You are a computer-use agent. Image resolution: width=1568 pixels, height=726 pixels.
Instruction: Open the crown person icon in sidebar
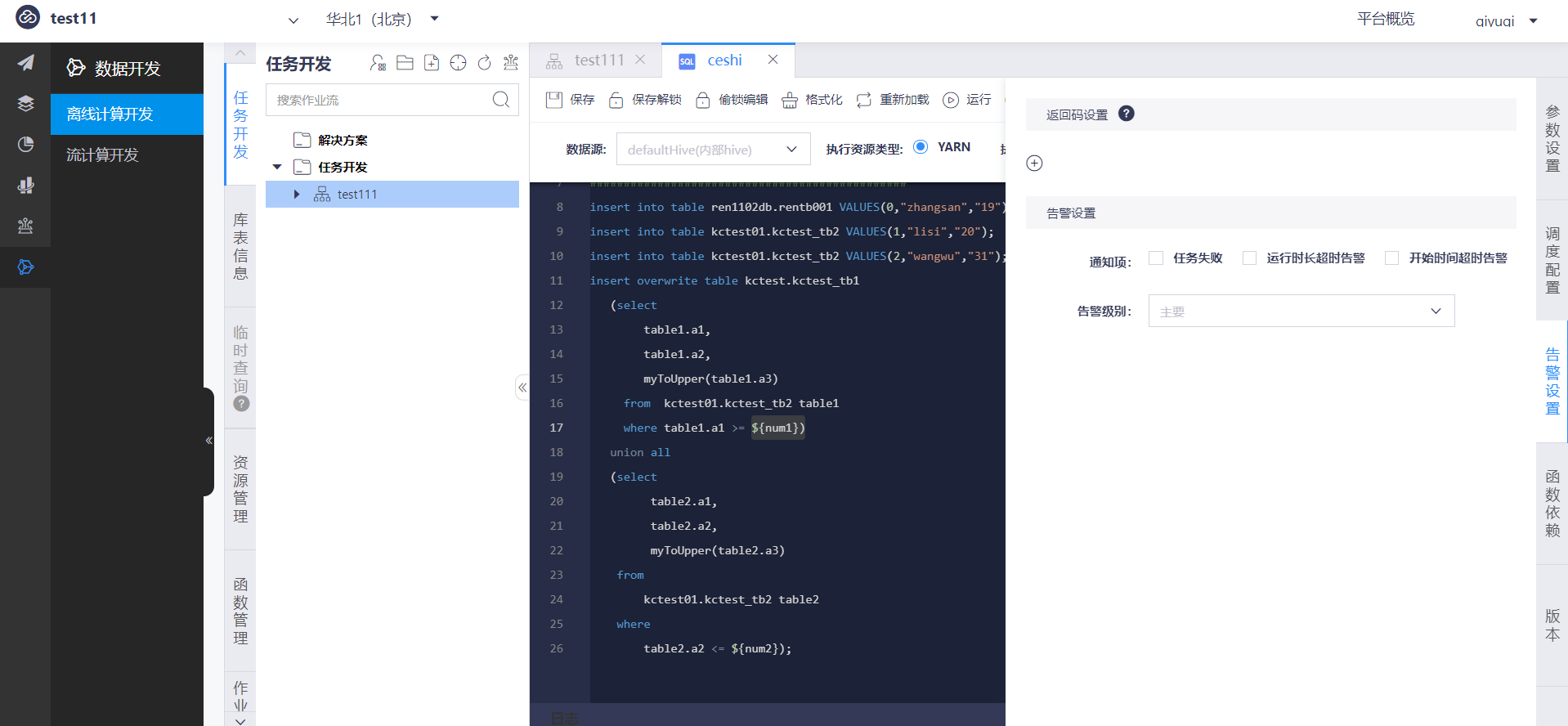pos(25,226)
